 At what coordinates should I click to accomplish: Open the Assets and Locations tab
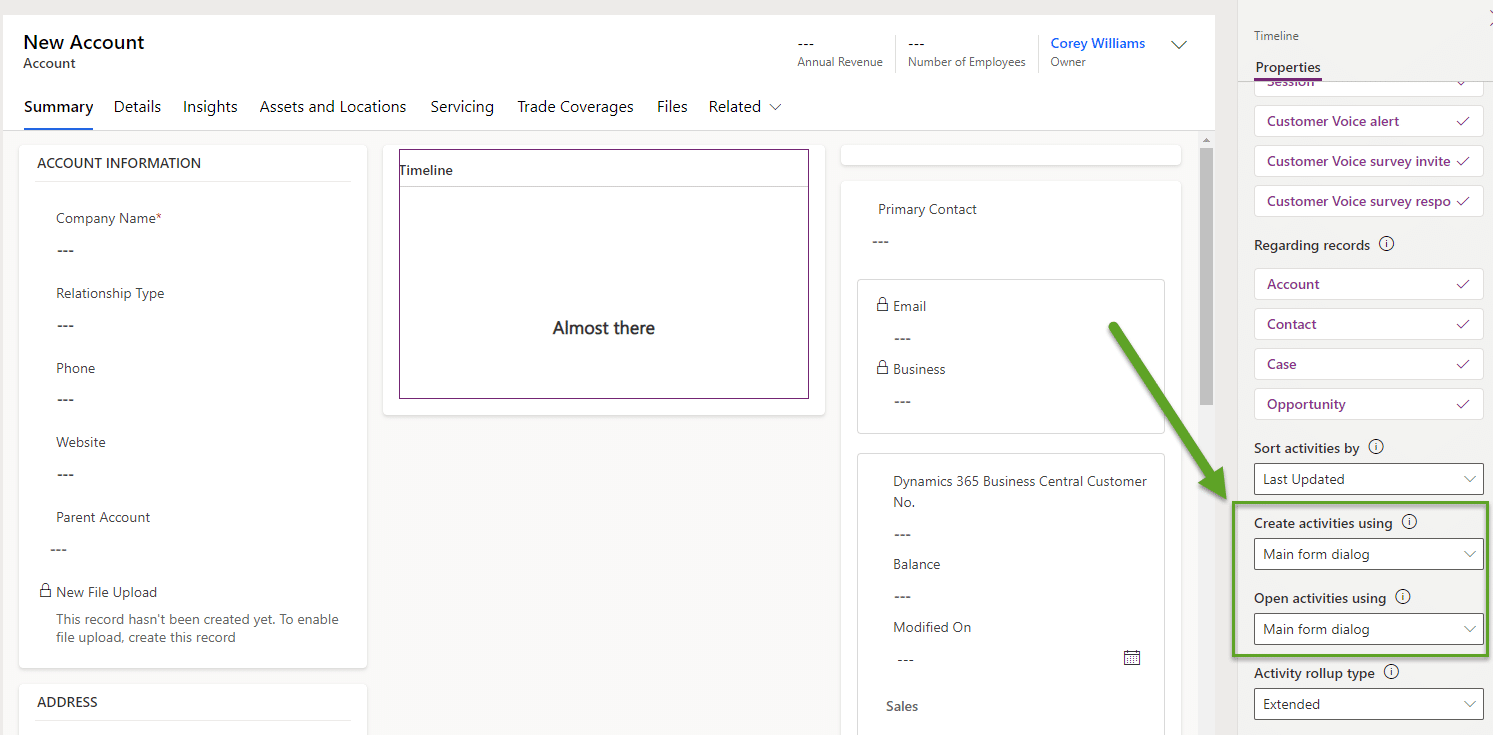(x=333, y=107)
